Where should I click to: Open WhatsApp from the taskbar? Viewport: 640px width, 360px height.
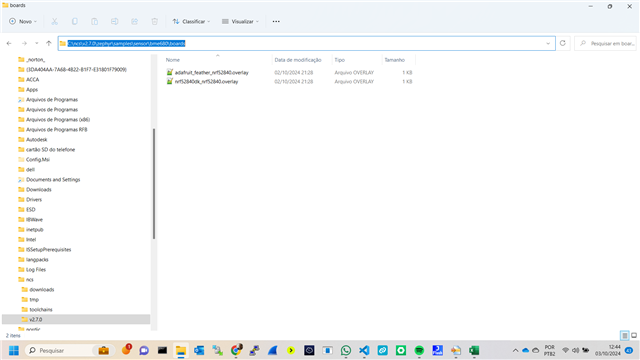pos(346,350)
